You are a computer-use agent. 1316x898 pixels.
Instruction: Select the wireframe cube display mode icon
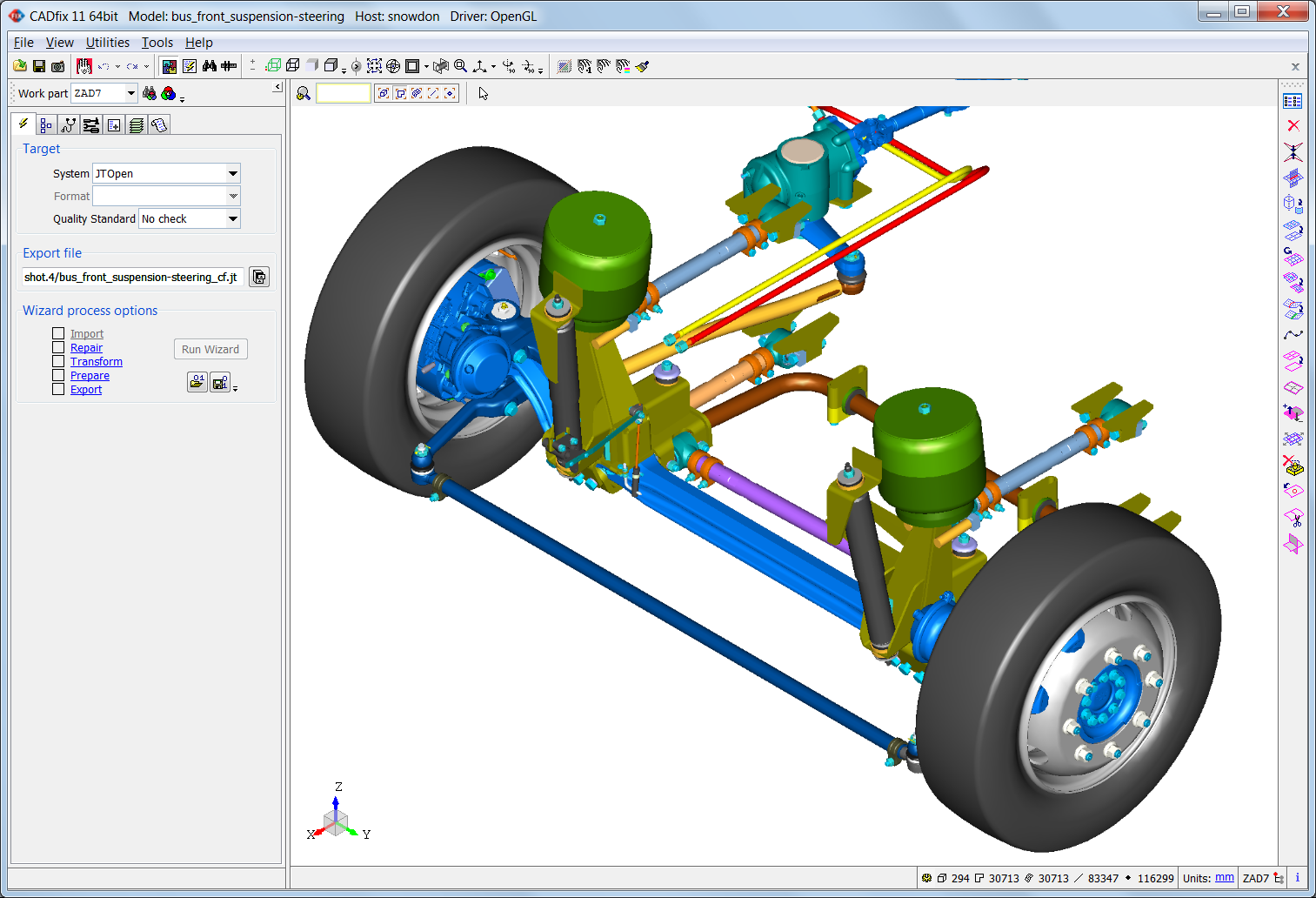tap(293, 65)
